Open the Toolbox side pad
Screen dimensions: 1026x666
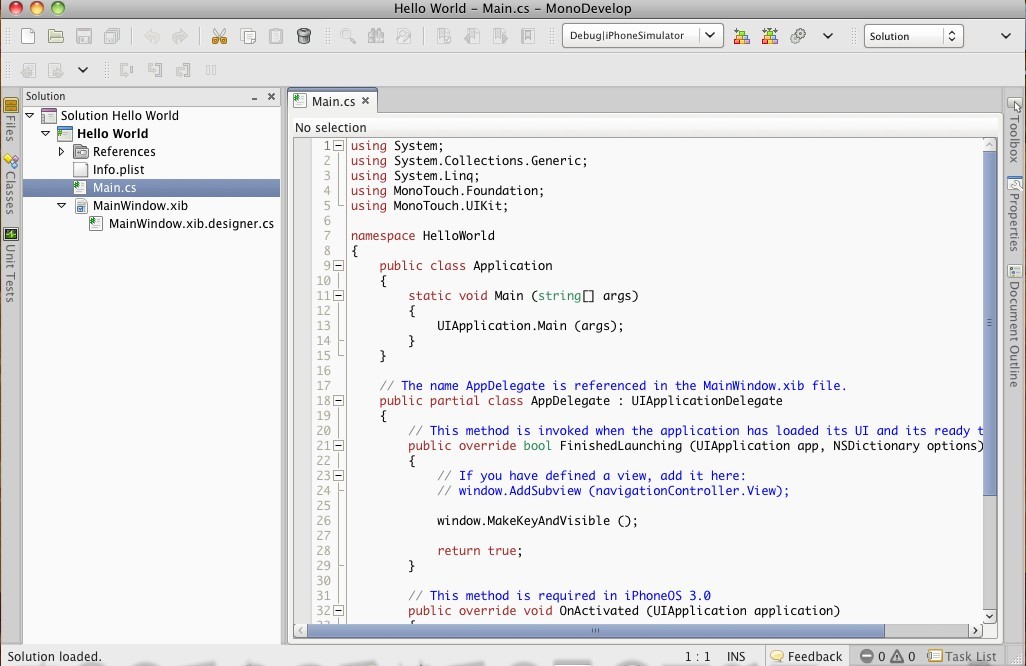(x=1014, y=130)
